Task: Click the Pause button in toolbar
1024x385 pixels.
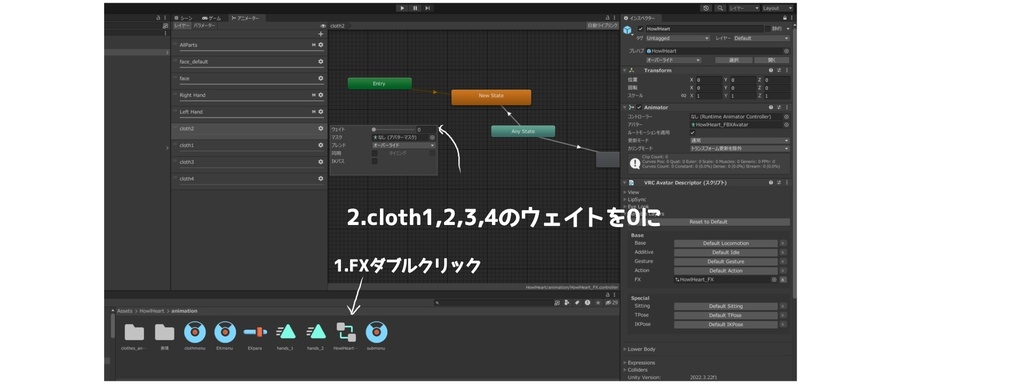Action: coord(415,8)
